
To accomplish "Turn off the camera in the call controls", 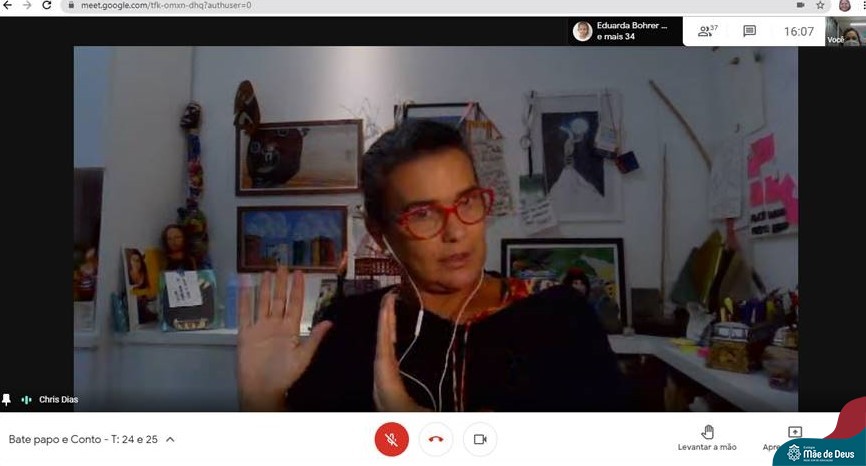I will (480, 439).
